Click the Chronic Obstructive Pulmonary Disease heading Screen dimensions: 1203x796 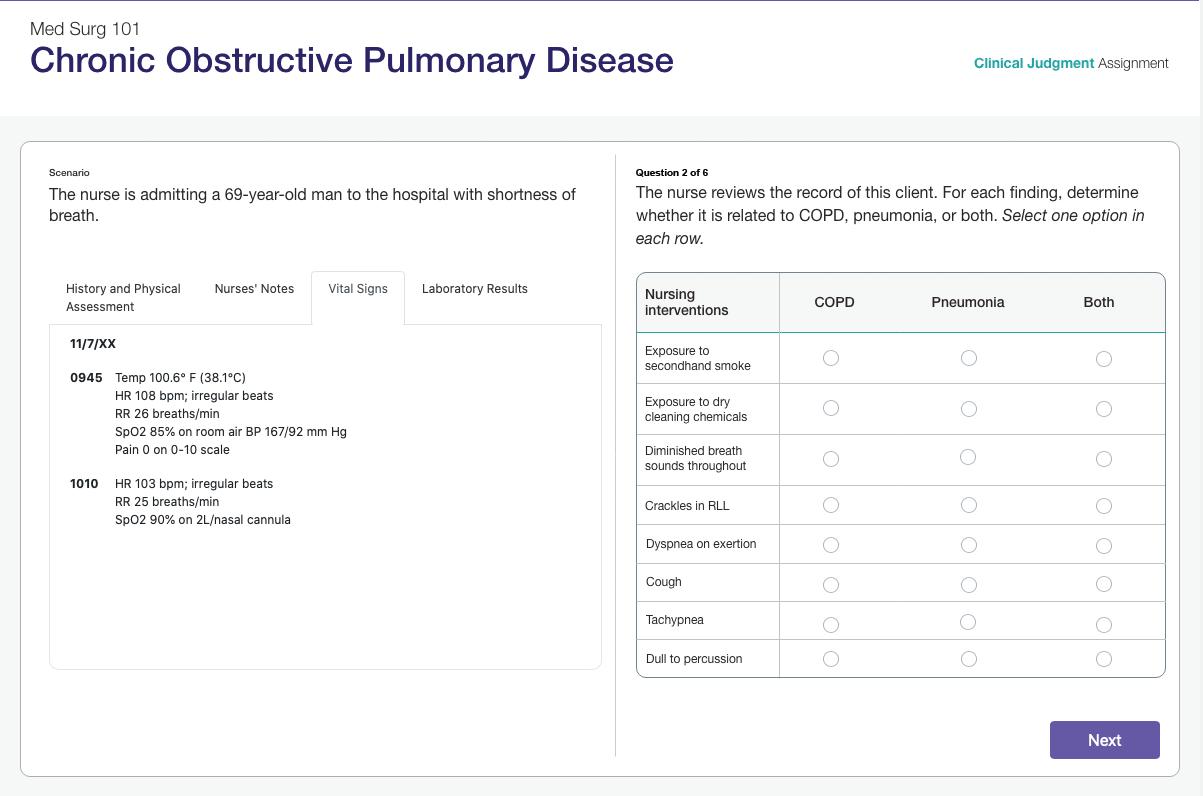[352, 60]
